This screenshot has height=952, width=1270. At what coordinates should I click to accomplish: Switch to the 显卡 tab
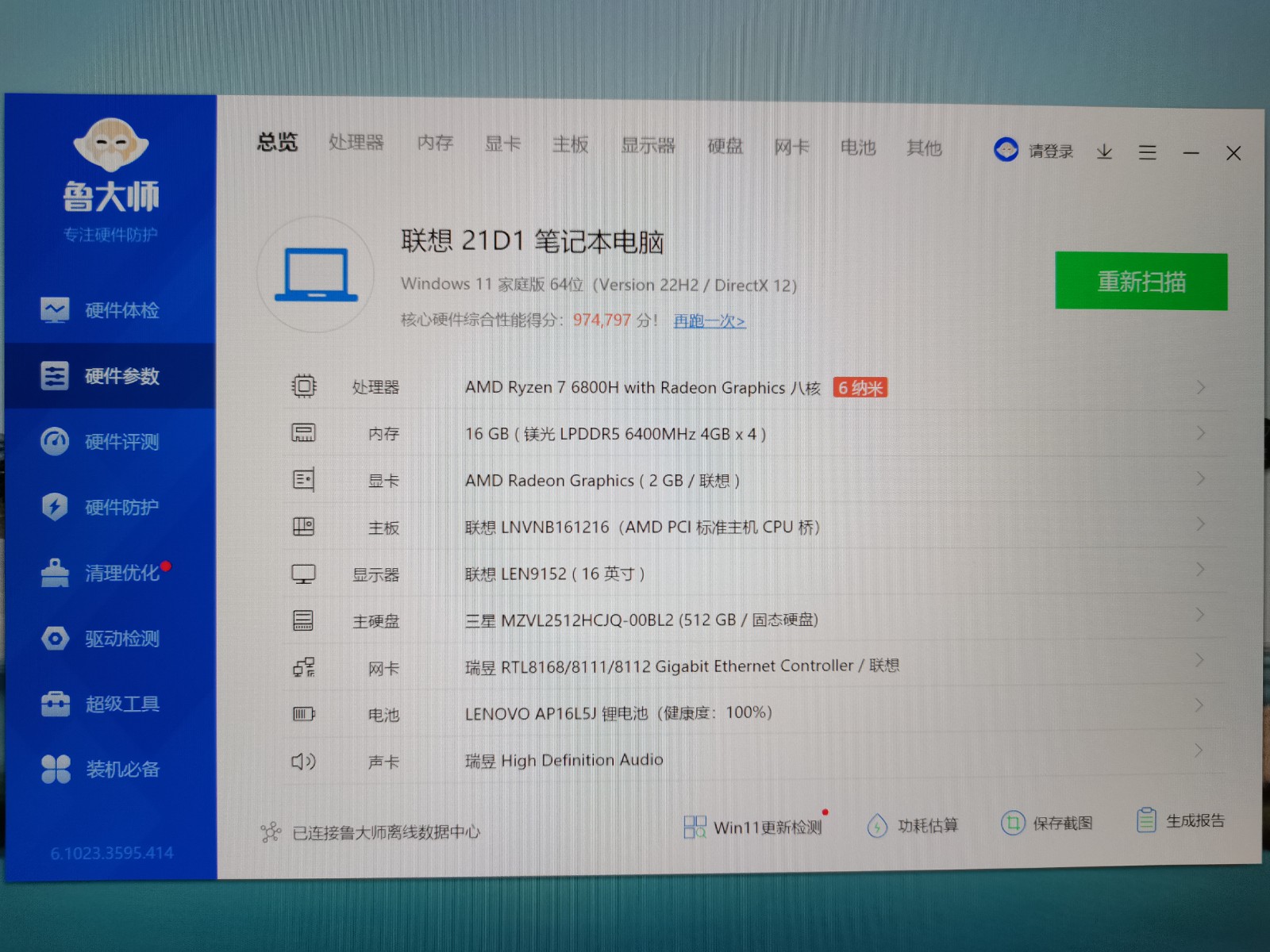(x=503, y=144)
